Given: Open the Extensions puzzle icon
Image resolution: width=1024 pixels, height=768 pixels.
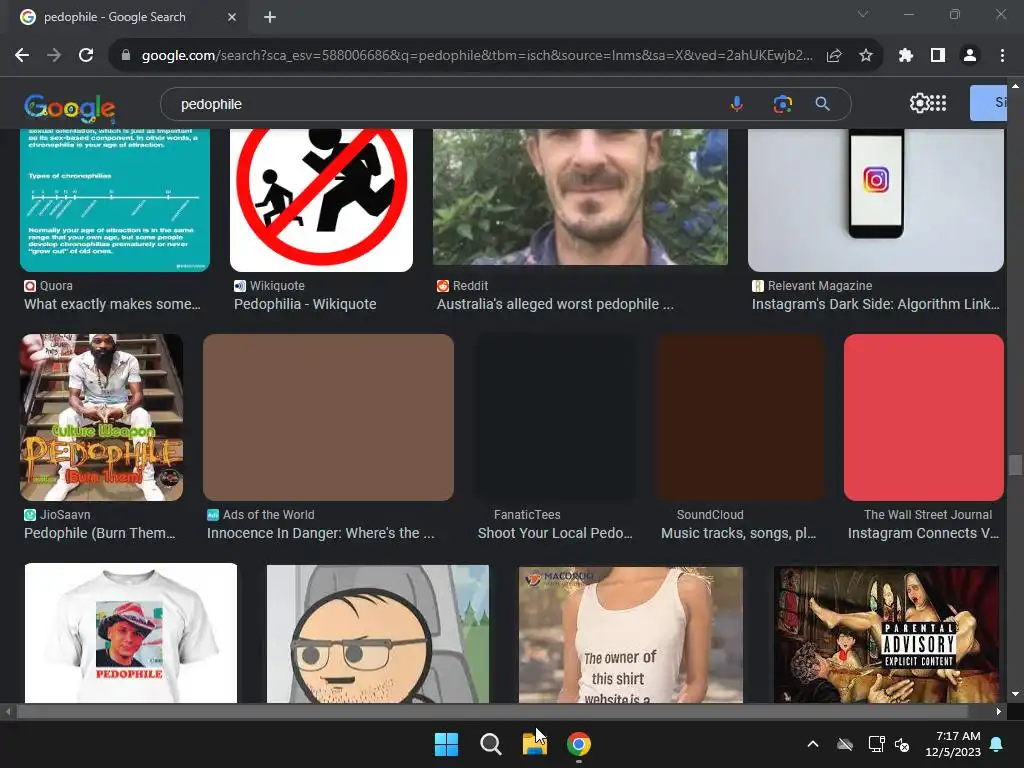Looking at the screenshot, I should (905, 56).
